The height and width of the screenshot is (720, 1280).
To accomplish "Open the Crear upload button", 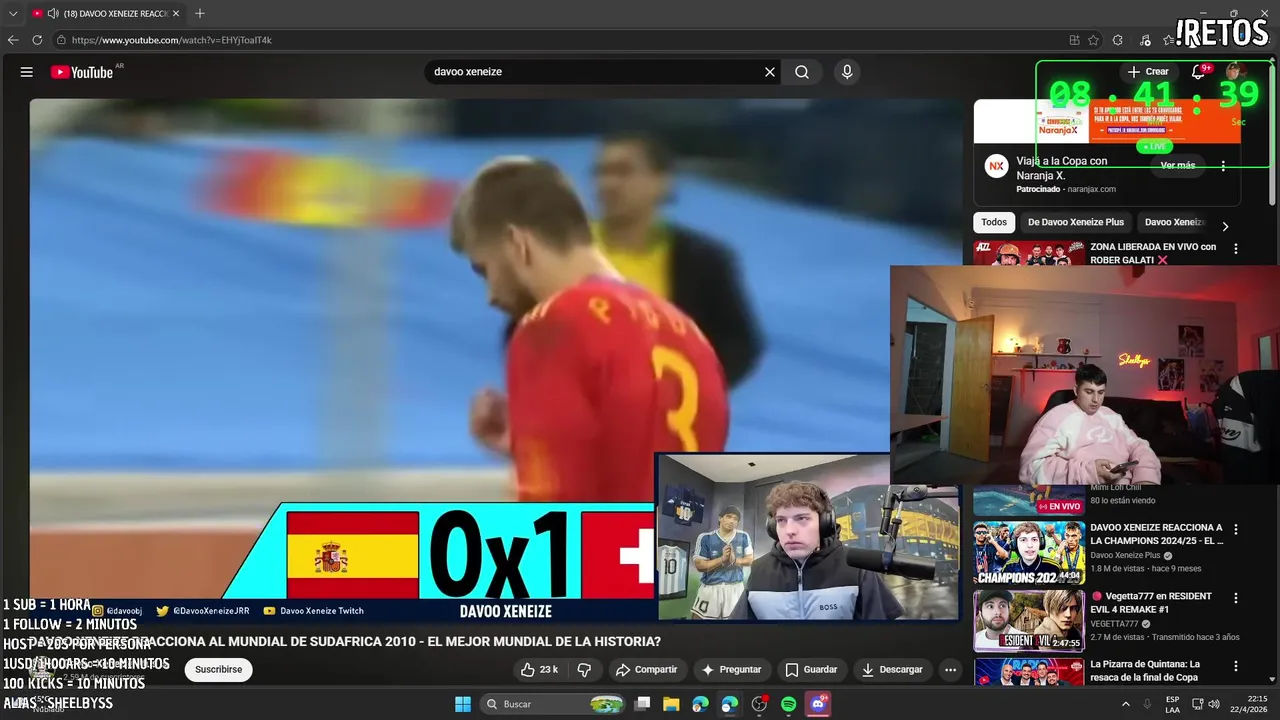I will [x=1147, y=72].
